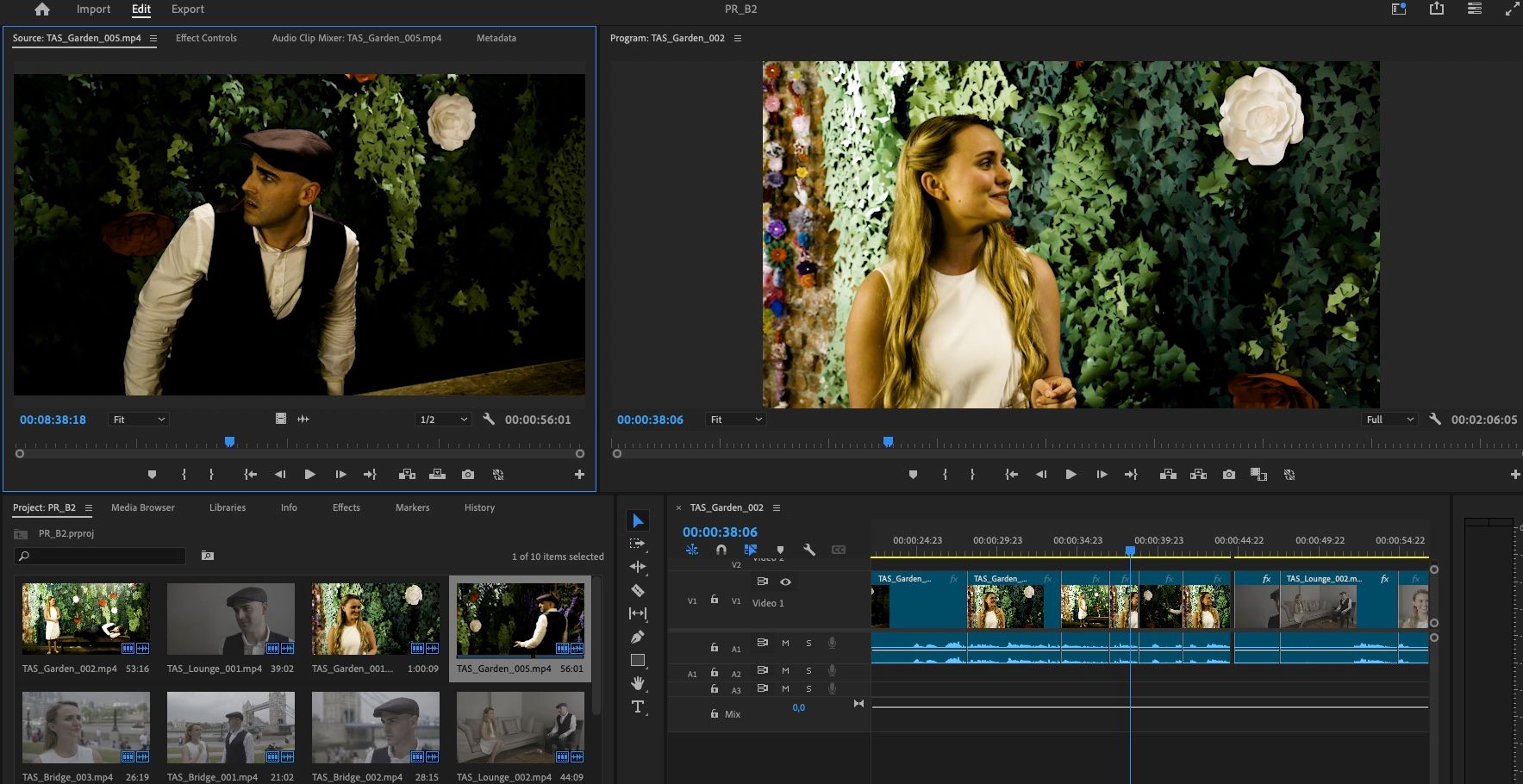Open Source monitor 1/2 resolution dropdown
This screenshot has width=1523, height=784.
pyautogui.click(x=443, y=420)
